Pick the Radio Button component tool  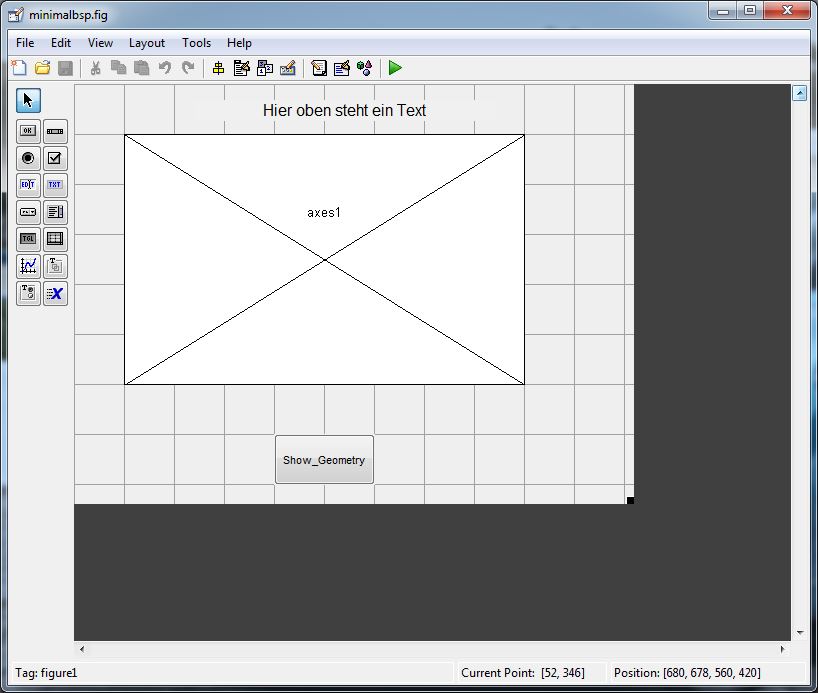click(28, 158)
